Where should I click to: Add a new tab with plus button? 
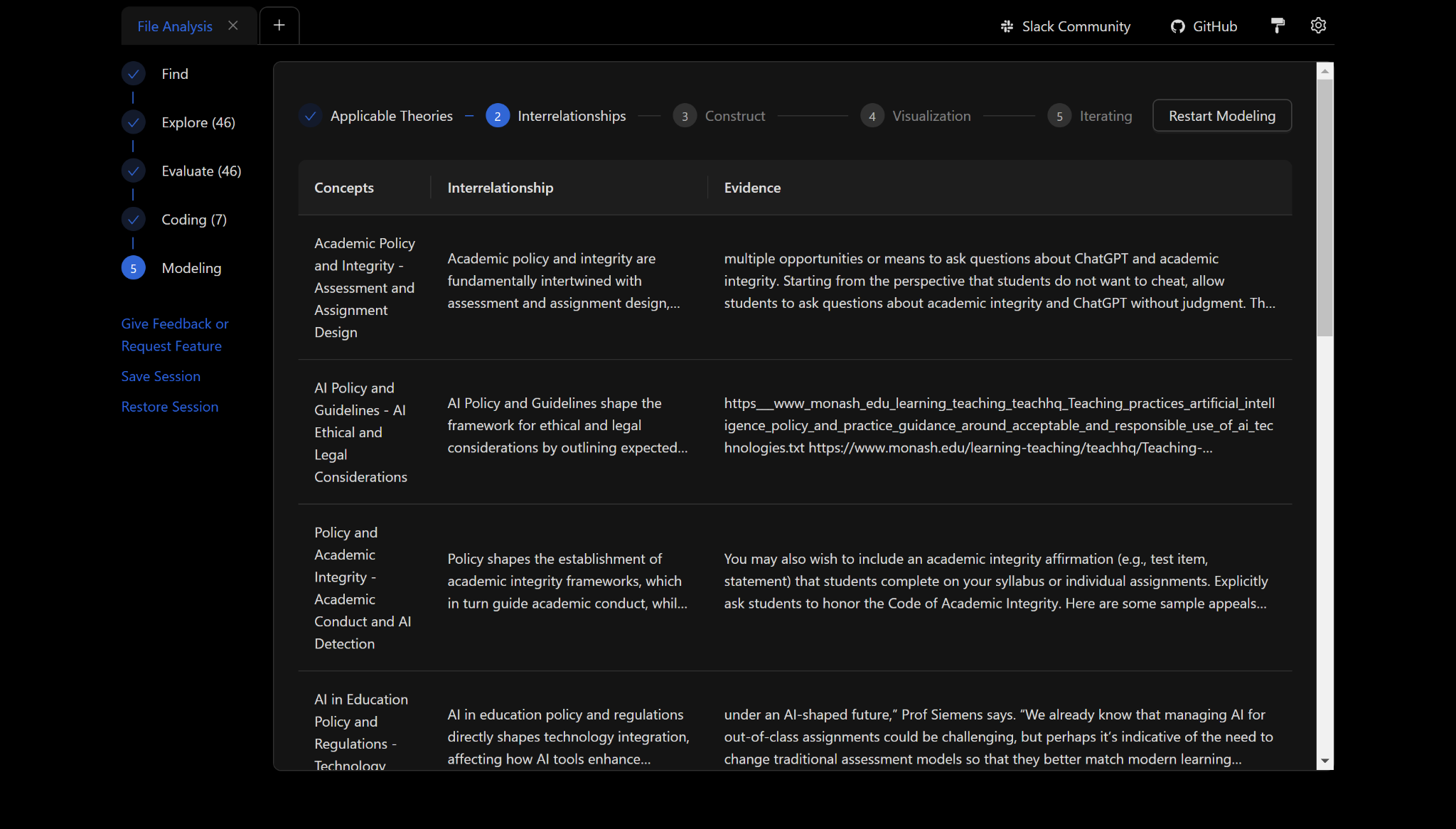click(x=279, y=26)
